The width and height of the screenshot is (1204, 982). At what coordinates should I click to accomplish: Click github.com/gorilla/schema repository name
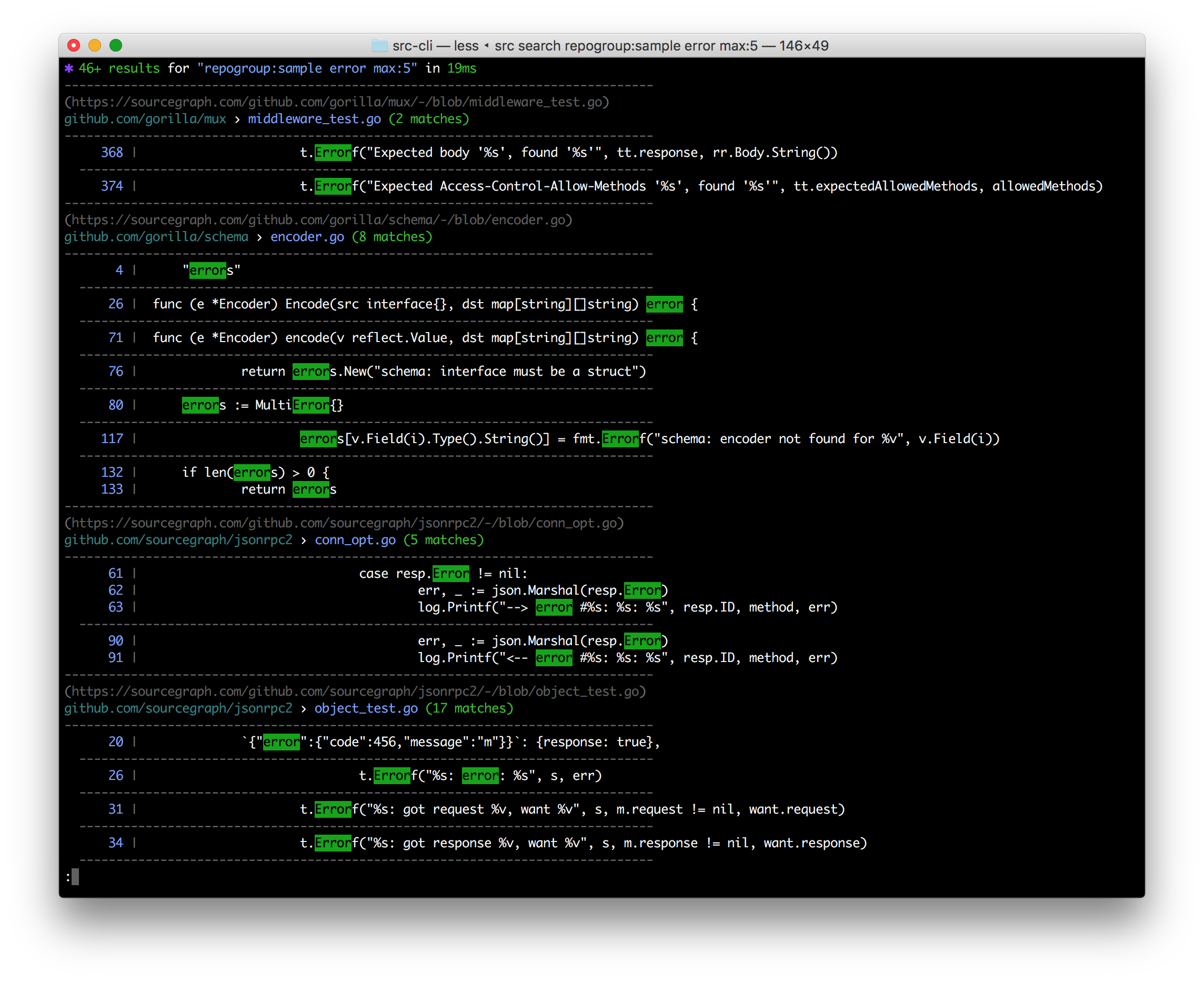pos(156,237)
